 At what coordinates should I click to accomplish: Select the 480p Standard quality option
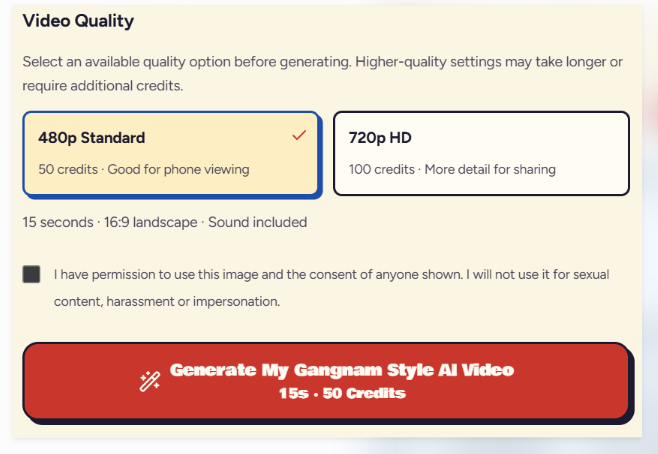coord(172,154)
